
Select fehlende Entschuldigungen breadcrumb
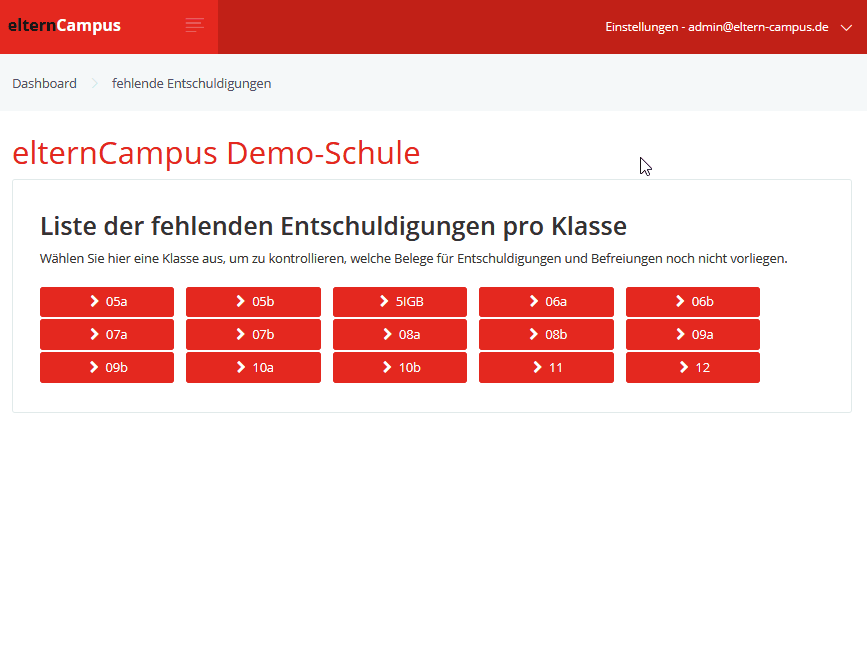click(x=191, y=83)
